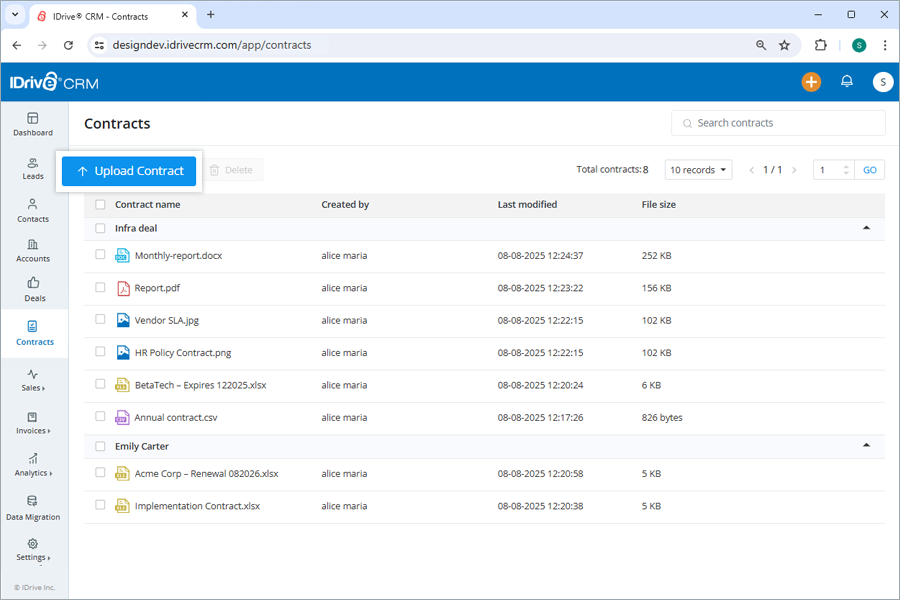This screenshot has height=600, width=900.
Task: Select the Emily Carter group checkbox
Action: click(x=99, y=445)
